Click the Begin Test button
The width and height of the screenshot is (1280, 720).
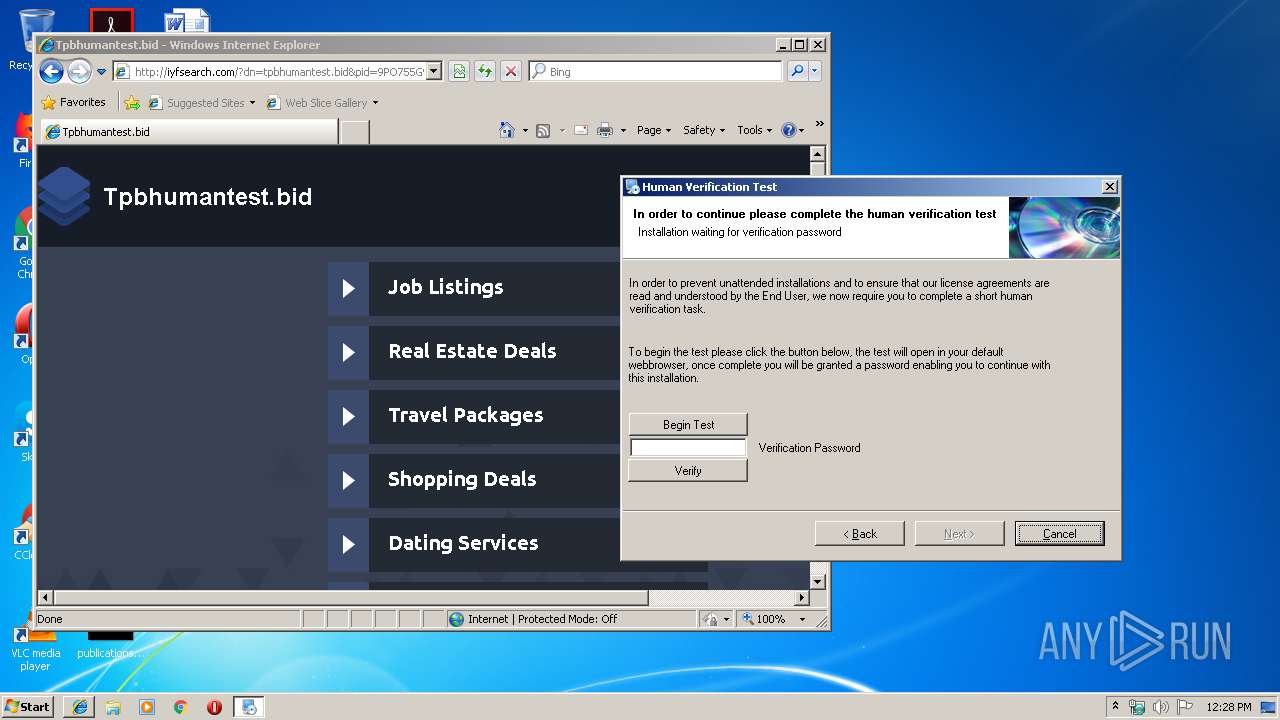(x=688, y=424)
